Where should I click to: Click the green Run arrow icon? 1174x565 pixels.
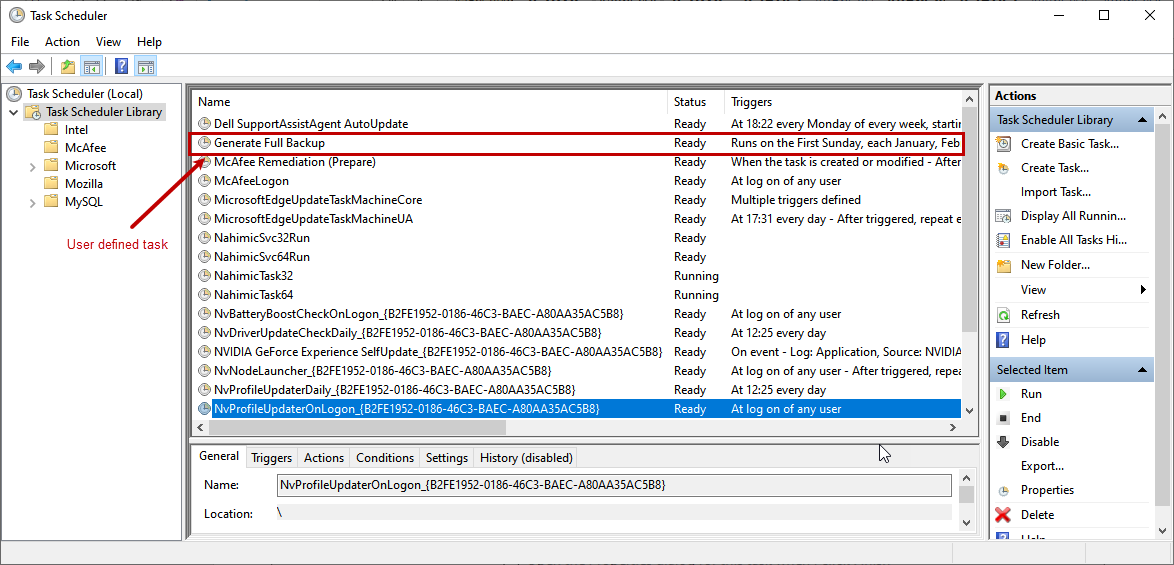[x=1003, y=394]
